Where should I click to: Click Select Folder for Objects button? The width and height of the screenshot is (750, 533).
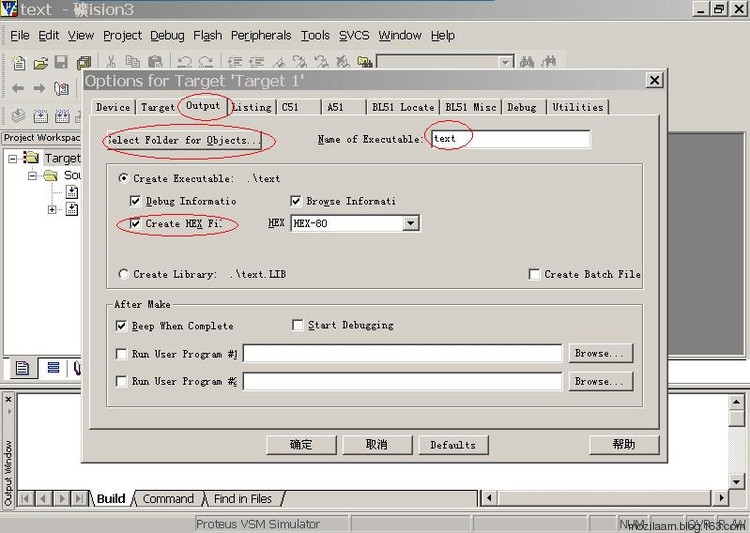pos(185,140)
